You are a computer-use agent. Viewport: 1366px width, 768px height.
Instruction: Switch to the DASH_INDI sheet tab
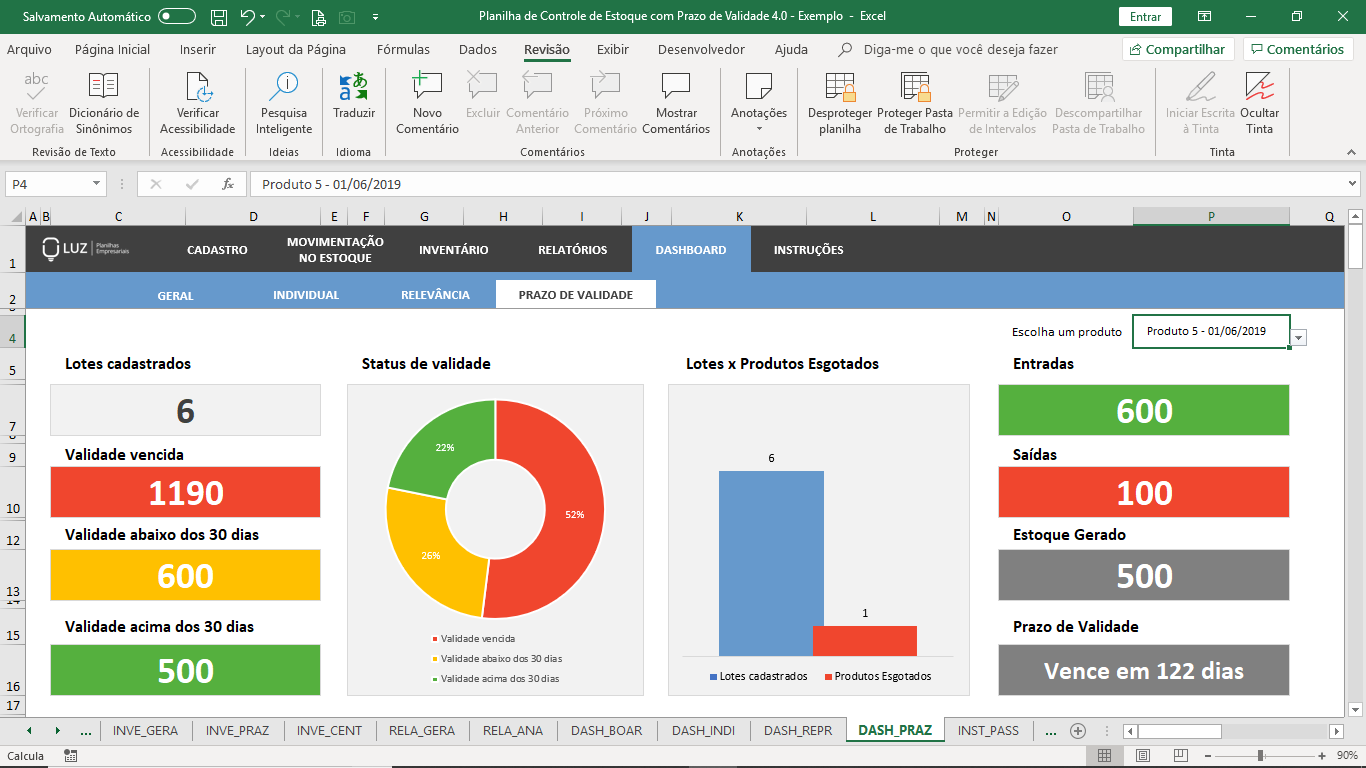pos(702,730)
